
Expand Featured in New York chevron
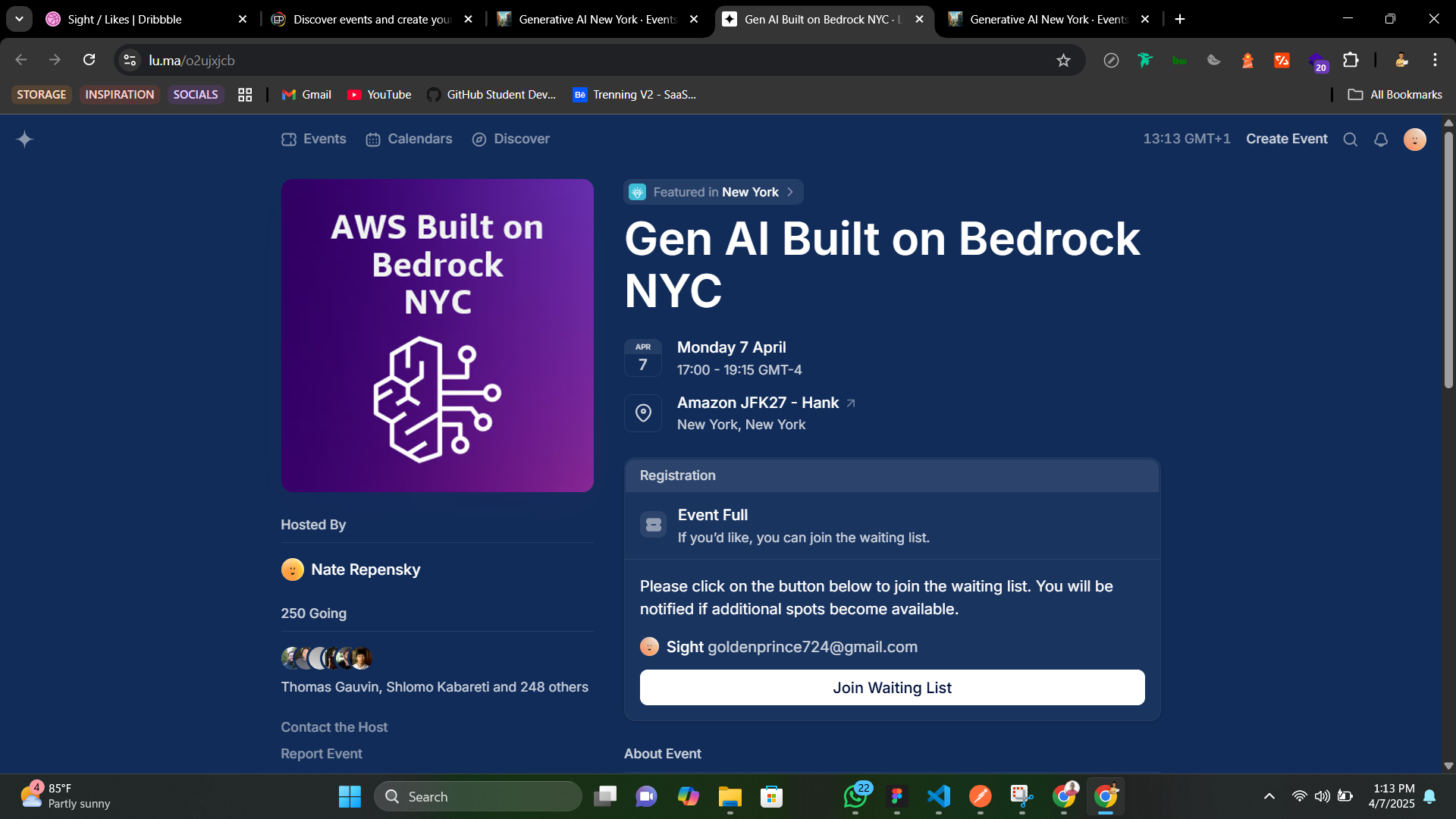tap(790, 192)
